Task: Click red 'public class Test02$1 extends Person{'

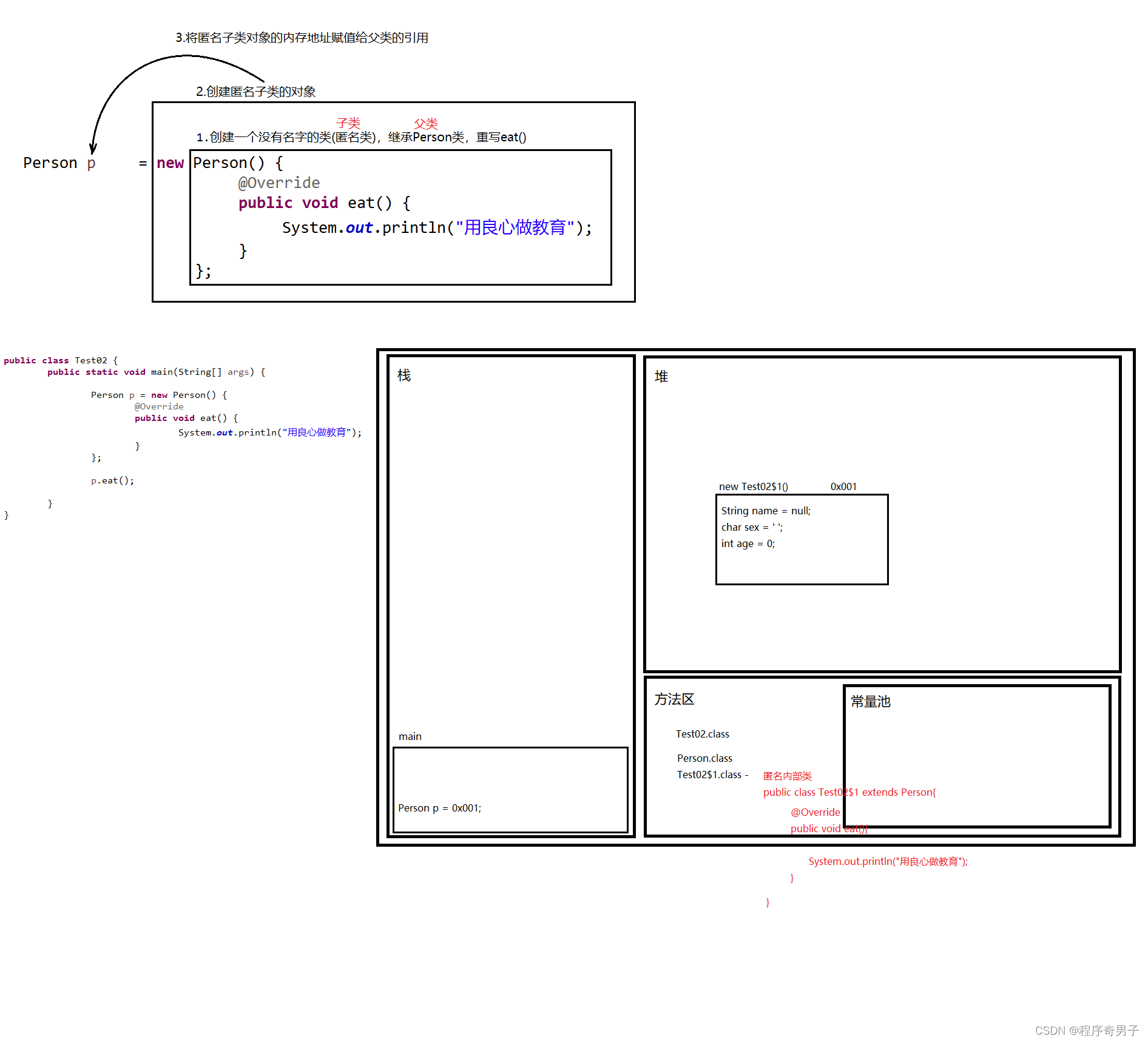Action: coord(850,792)
